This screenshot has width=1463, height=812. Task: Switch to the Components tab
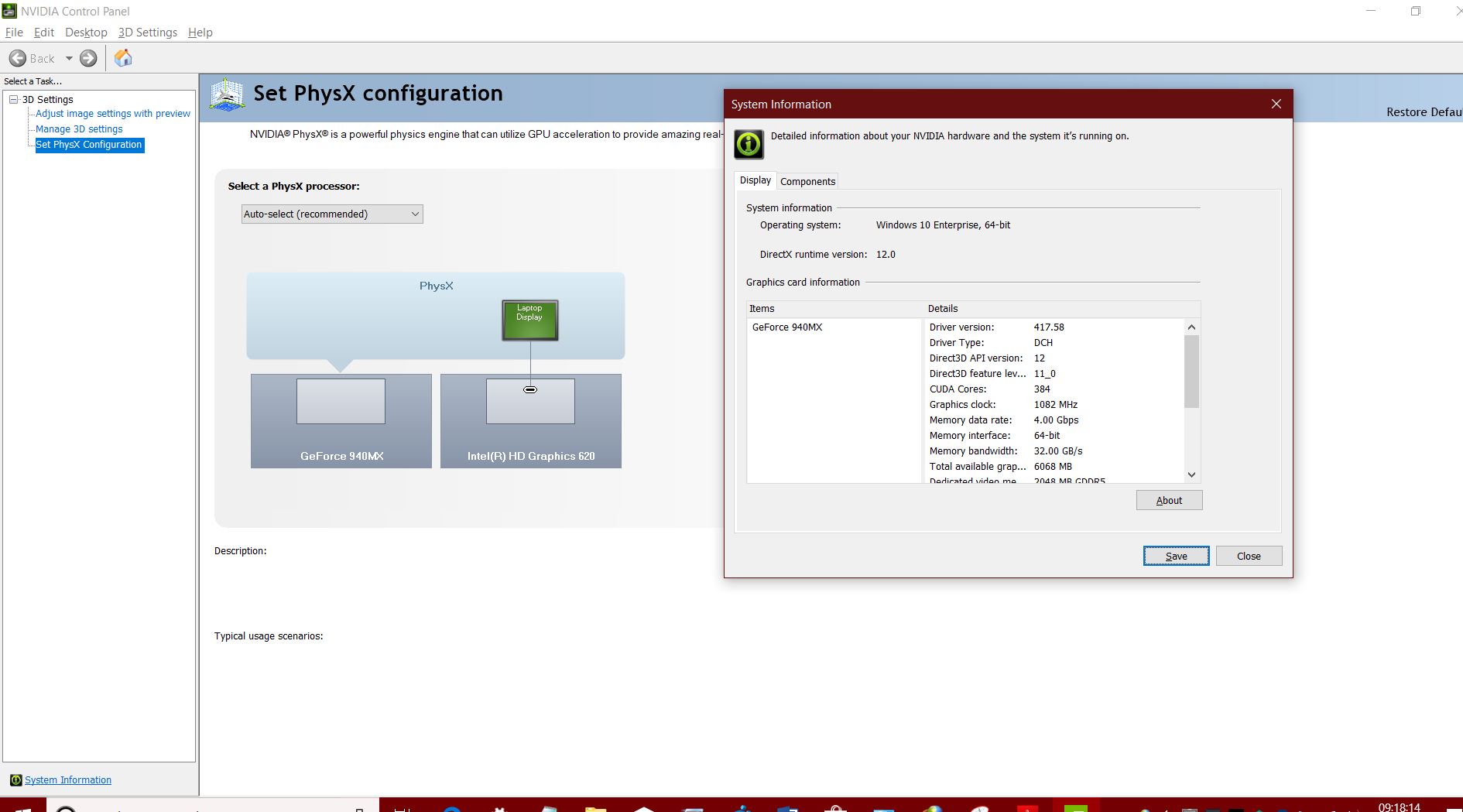(x=807, y=181)
